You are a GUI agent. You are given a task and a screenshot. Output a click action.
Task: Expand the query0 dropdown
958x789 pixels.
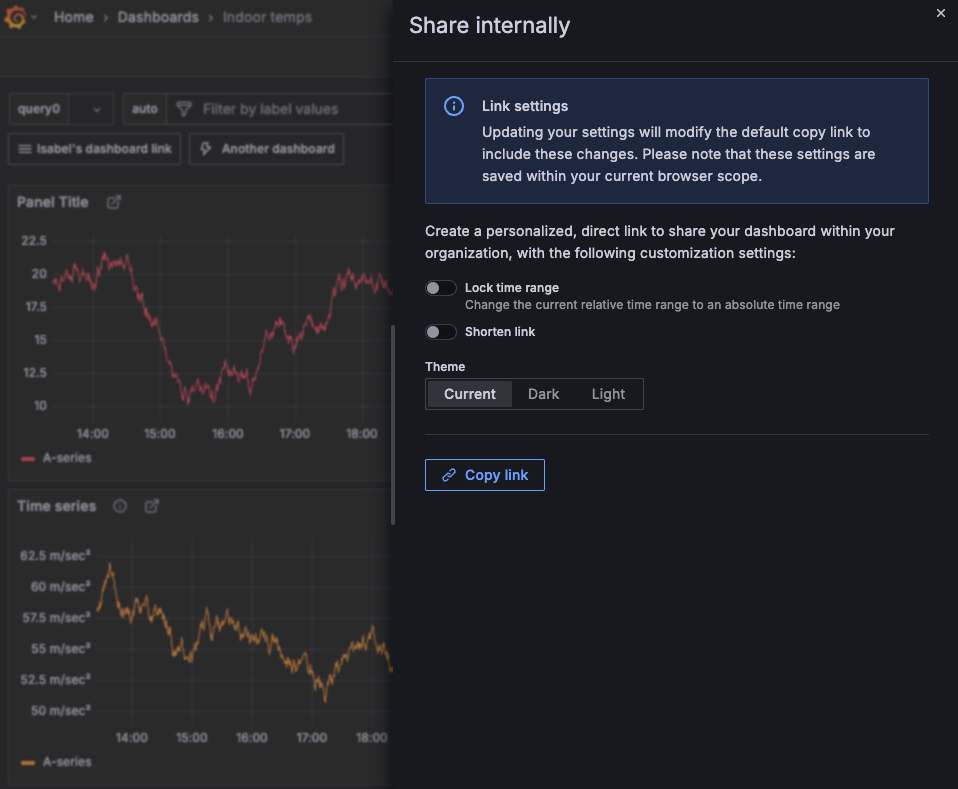[61, 109]
